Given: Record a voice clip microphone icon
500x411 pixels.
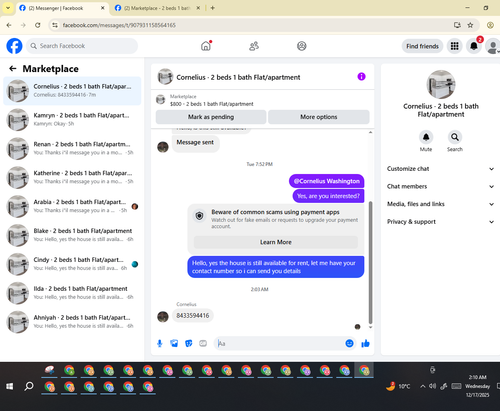Looking at the screenshot, I should point(160,343).
